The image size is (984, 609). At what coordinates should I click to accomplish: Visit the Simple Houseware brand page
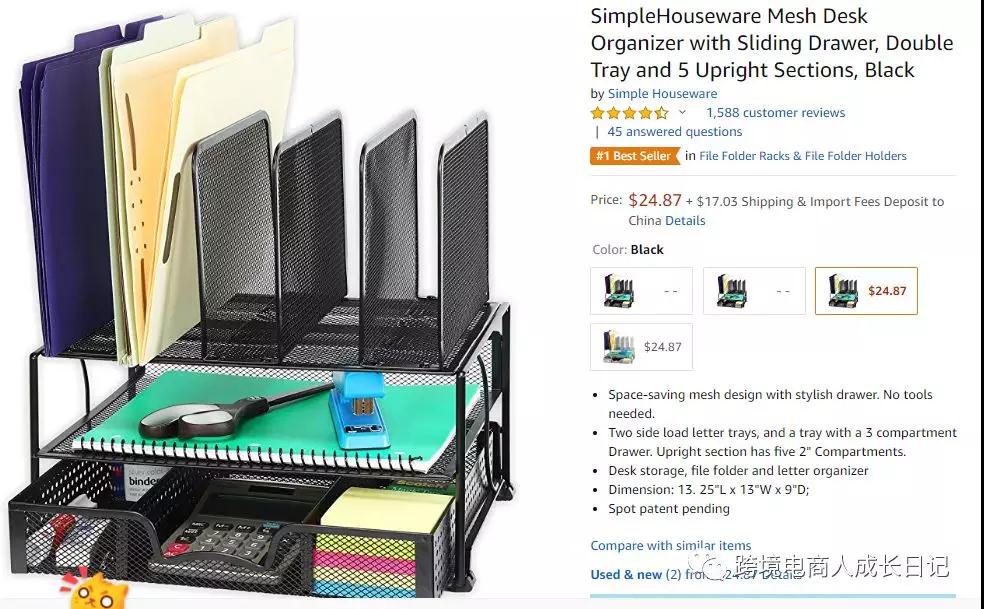(662, 94)
